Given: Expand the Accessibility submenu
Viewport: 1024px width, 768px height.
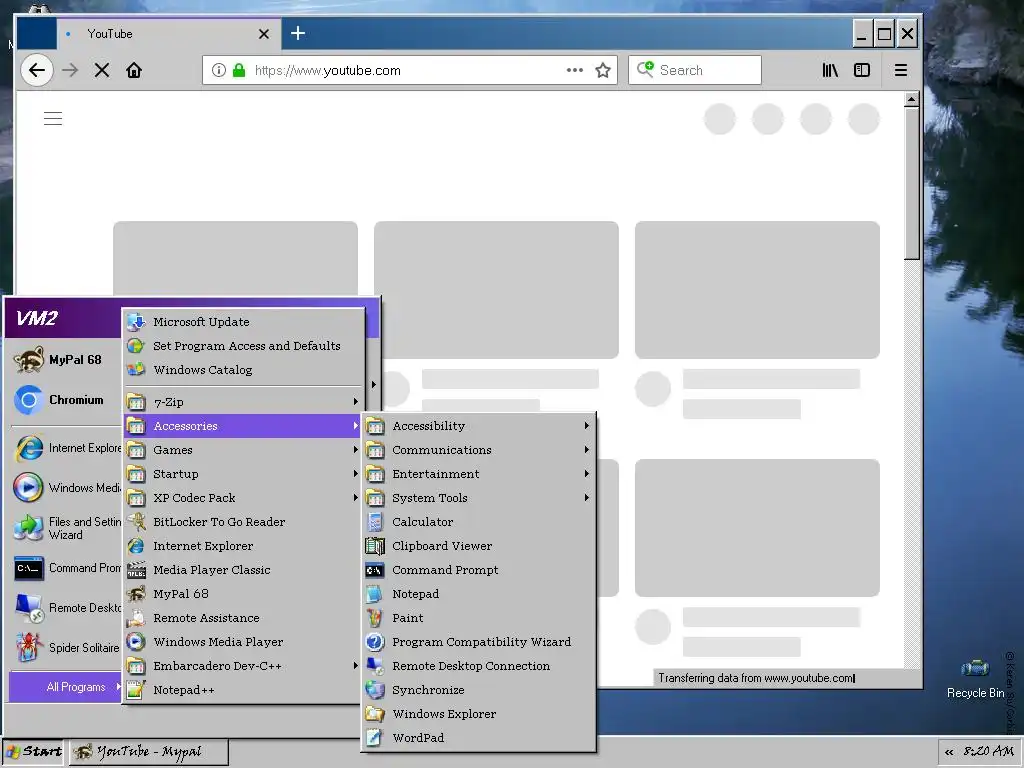Looking at the screenshot, I should (479, 426).
